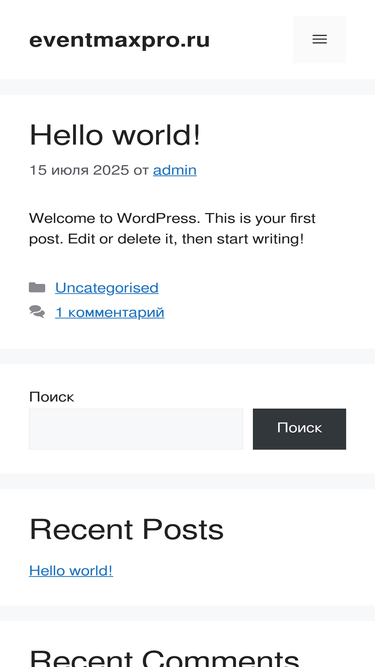Open Hello world! under Recent Posts
375x667 pixels.
71,570
